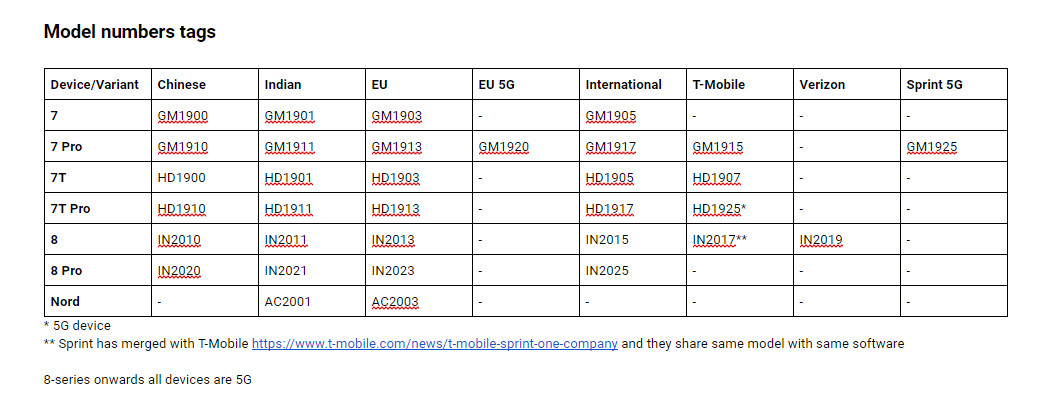
Task: Click the Chinese column header
Action: (205, 84)
